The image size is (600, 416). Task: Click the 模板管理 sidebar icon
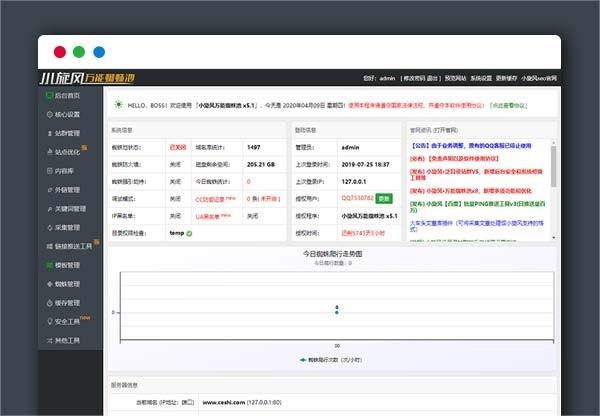pos(48,265)
